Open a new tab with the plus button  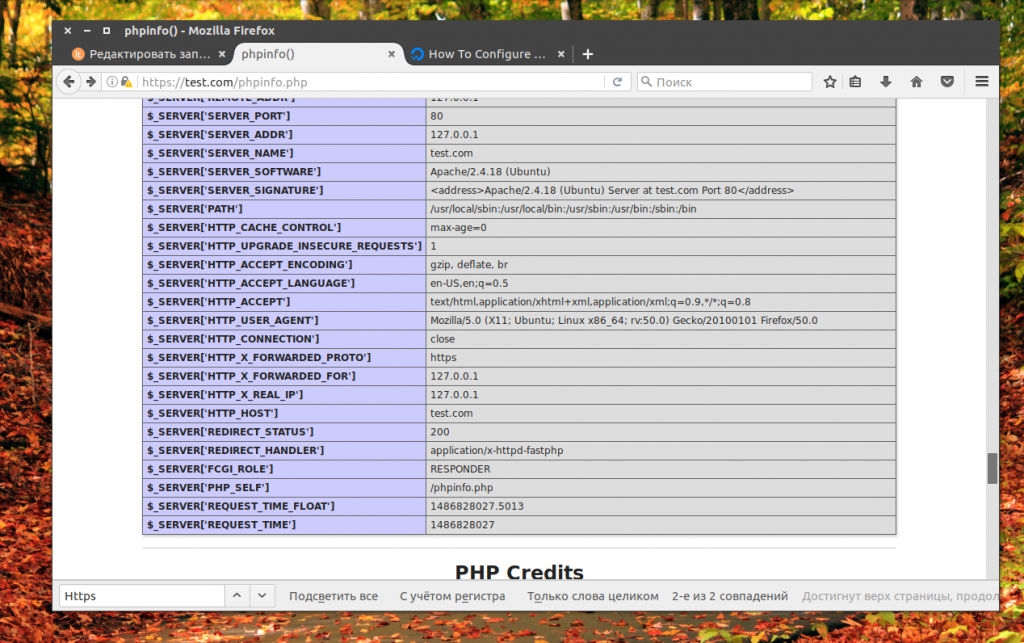[x=587, y=54]
